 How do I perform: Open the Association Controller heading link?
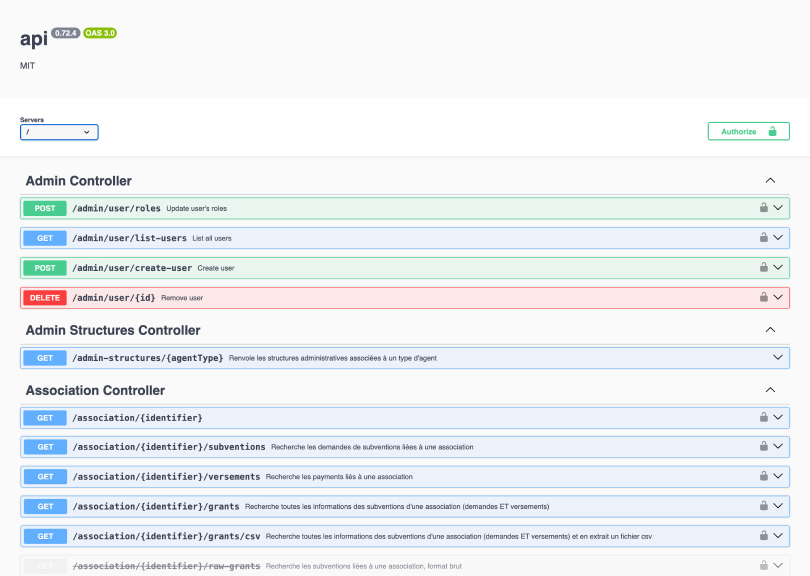point(95,390)
